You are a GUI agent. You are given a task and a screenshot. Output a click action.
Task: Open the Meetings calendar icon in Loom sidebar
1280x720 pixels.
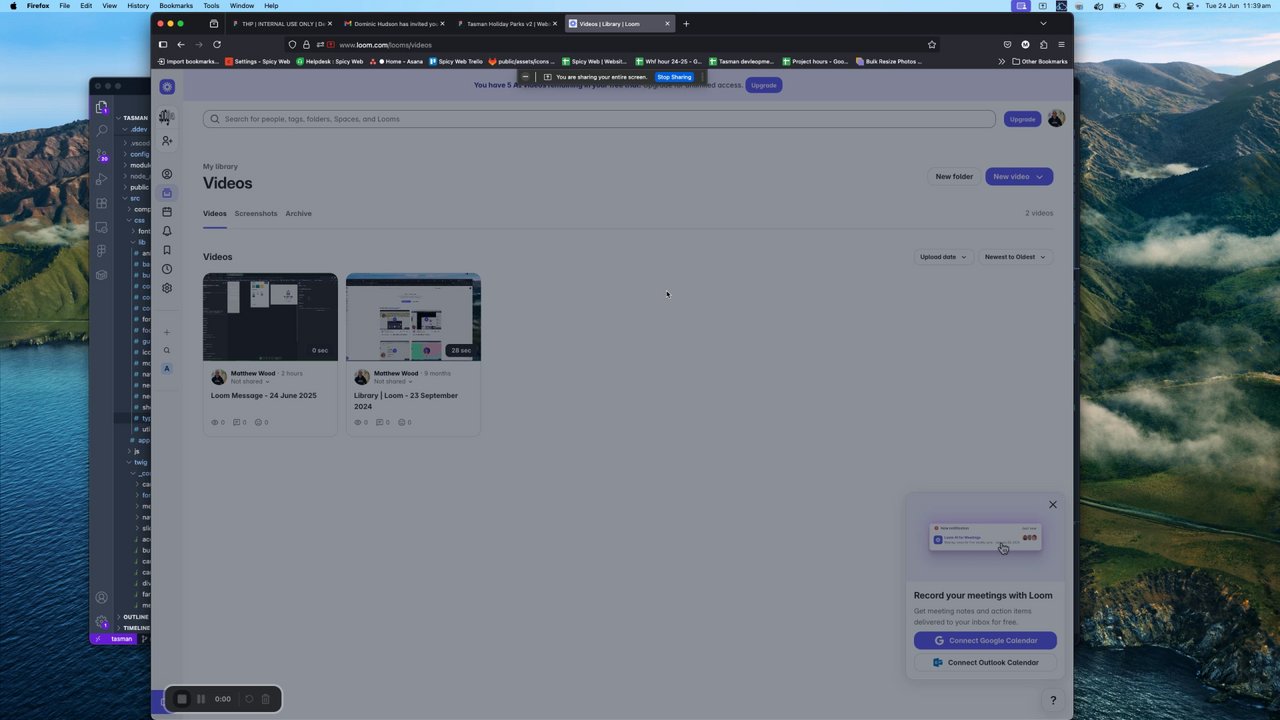click(167, 212)
